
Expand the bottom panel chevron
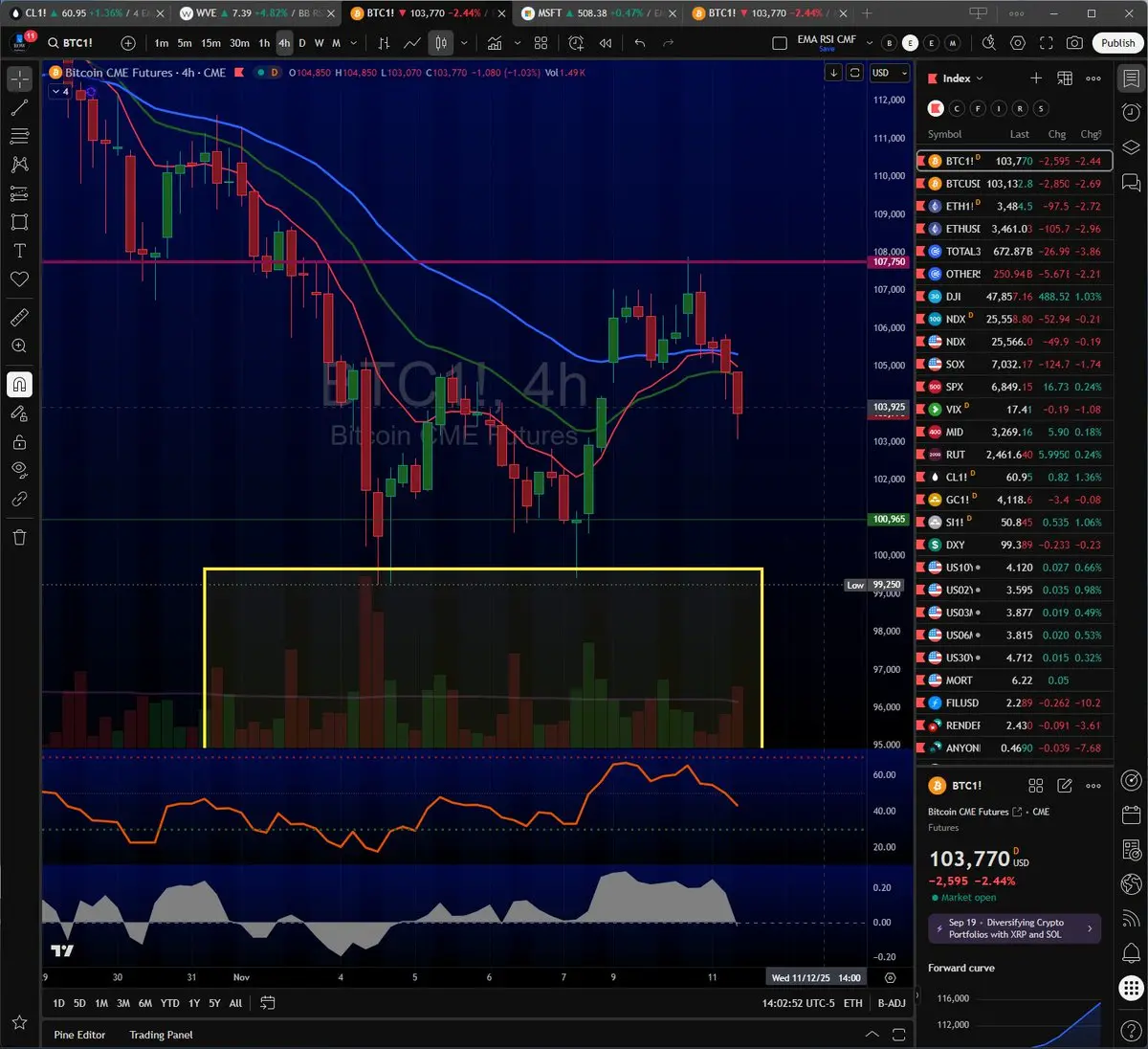872,1035
